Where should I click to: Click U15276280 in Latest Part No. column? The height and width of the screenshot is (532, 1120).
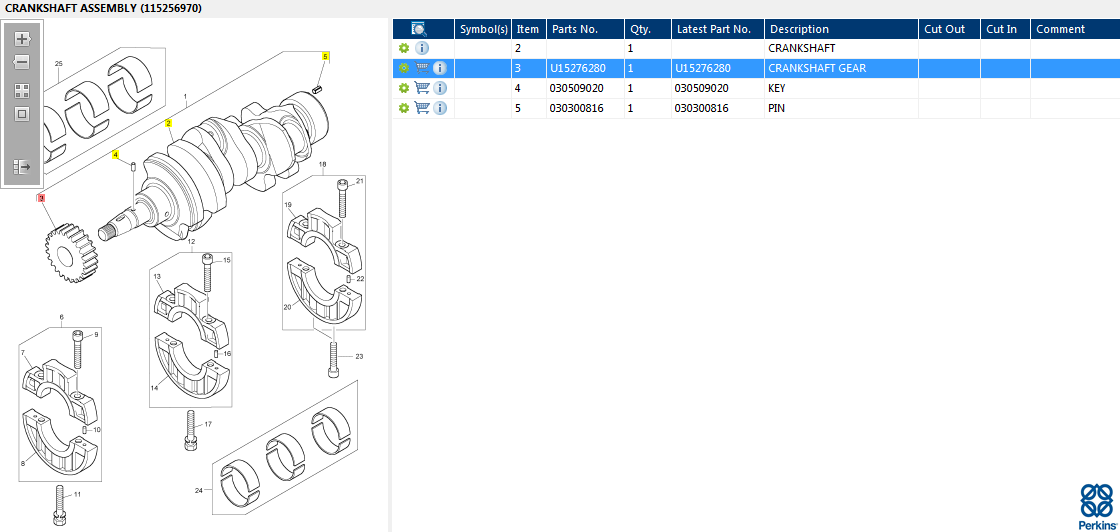point(703,69)
